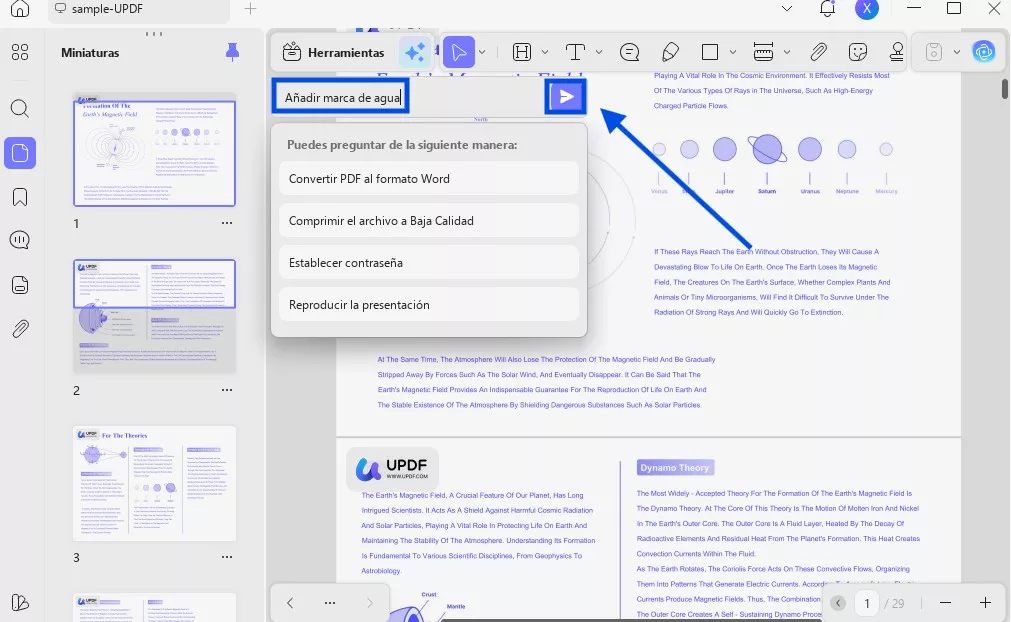Send the AI prompt with arrow button
The height and width of the screenshot is (622, 1011).
[565, 97]
